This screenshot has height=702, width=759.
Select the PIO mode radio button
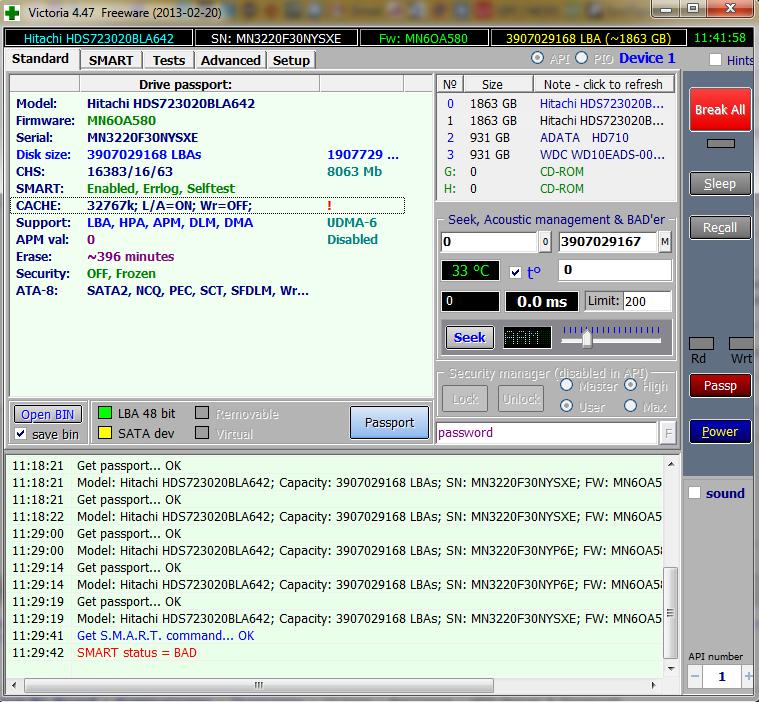click(x=581, y=58)
